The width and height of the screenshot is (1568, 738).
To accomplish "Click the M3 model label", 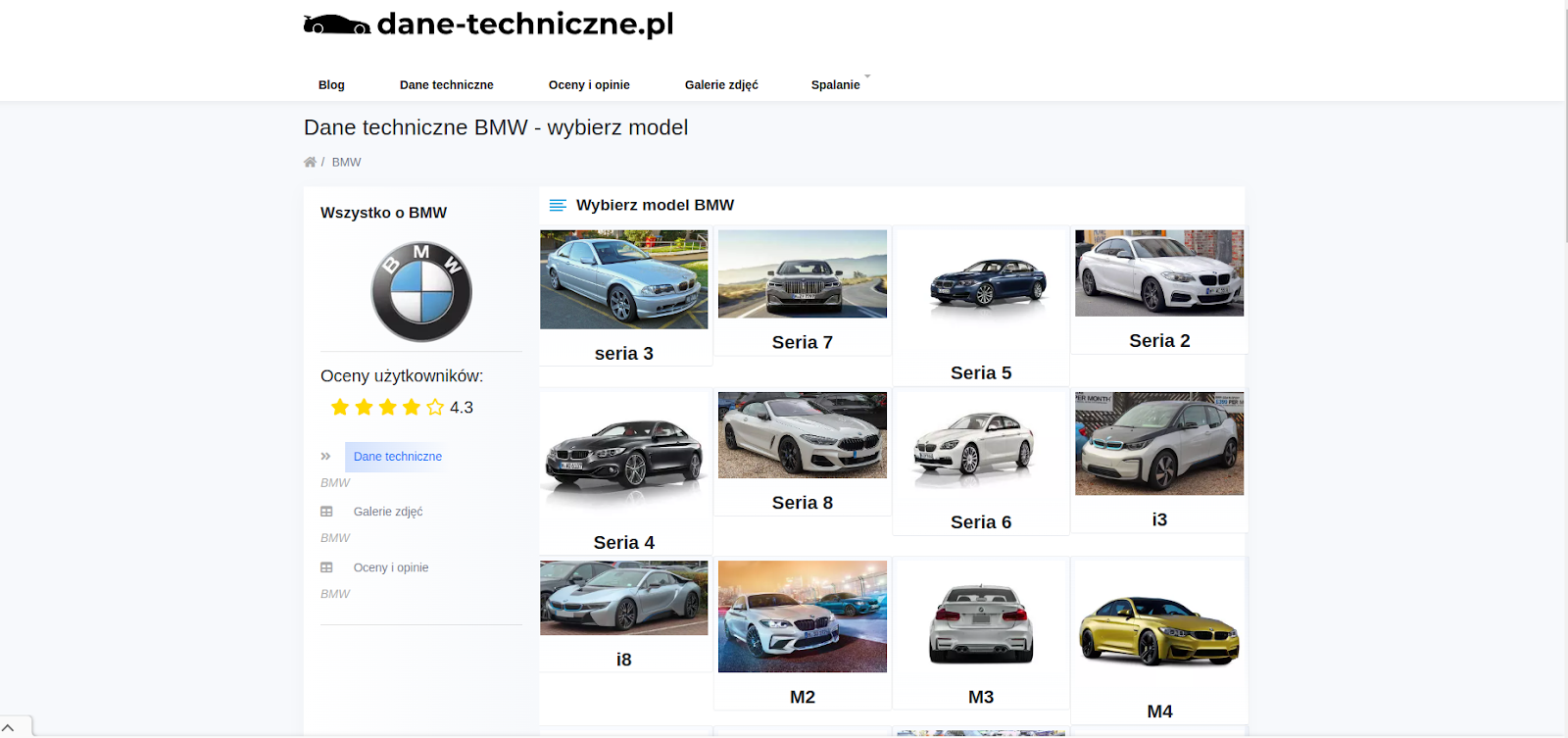I will coord(981,697).
